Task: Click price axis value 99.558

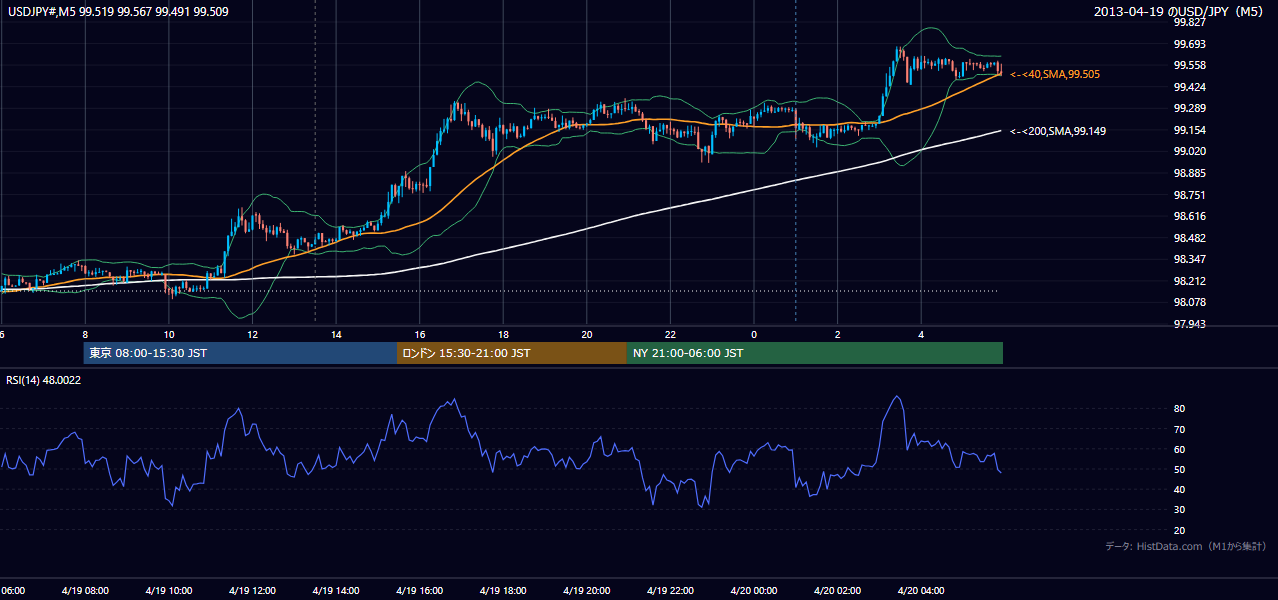Action: click(1188, 65)
